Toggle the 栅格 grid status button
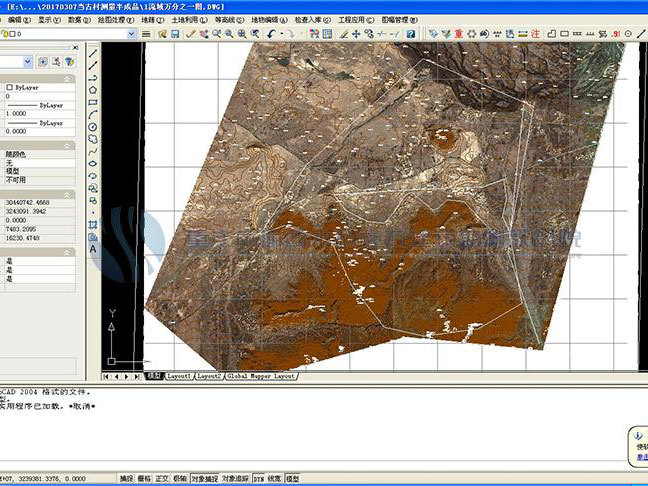This screenshot has height=486, width=648. [x=144, y=479]
